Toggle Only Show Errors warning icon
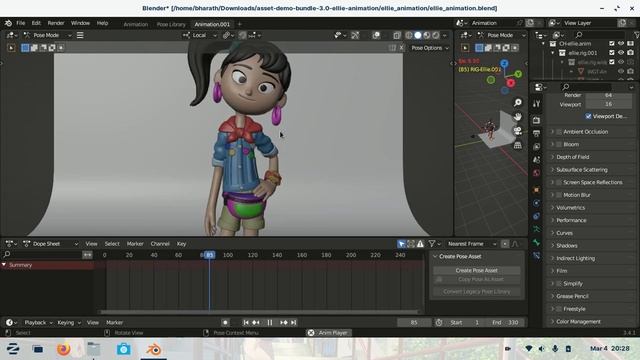The height and width of the screenshot is (360, 640). pos(420,244)
